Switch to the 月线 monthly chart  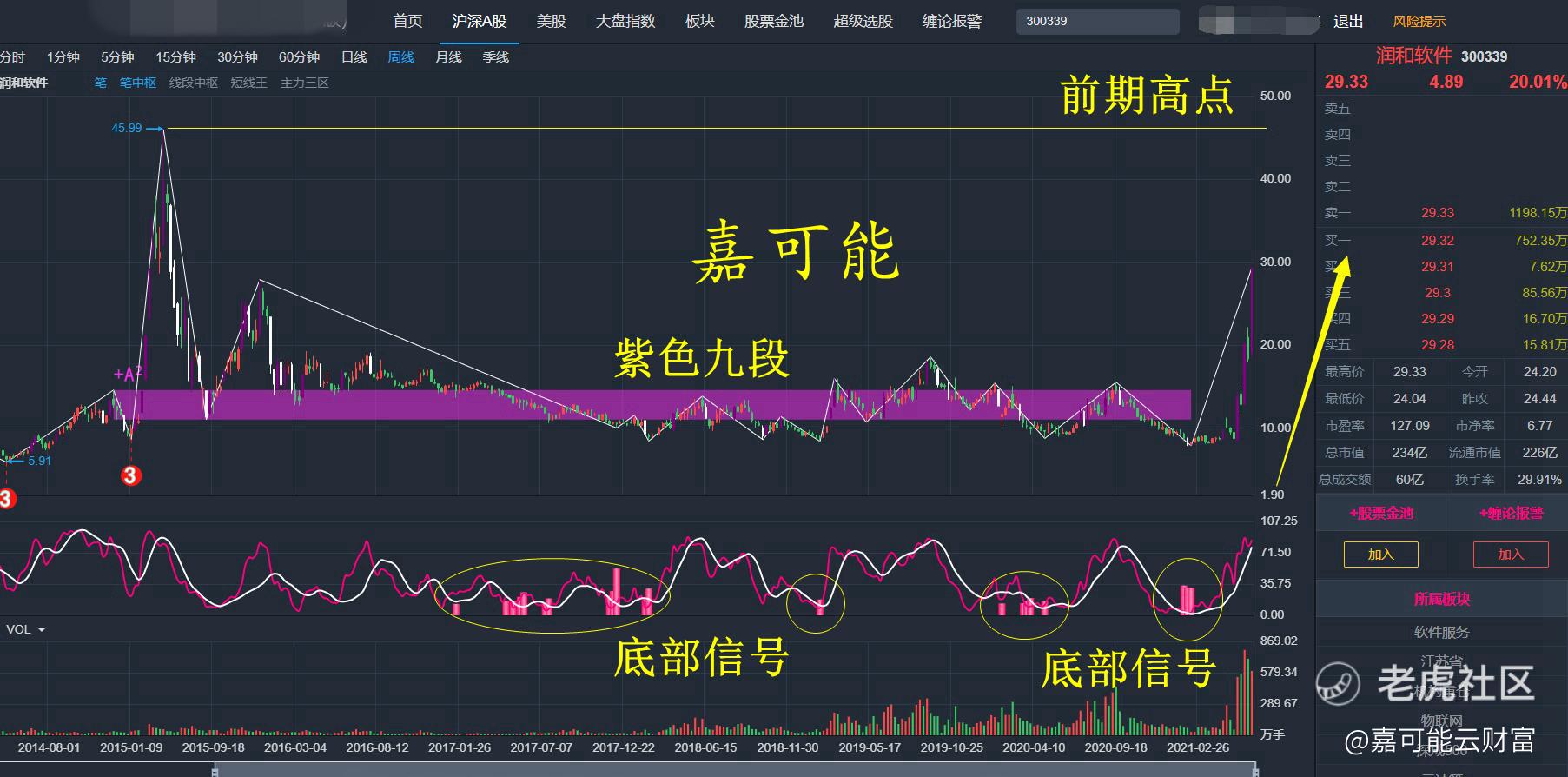(x=448, y=57)
